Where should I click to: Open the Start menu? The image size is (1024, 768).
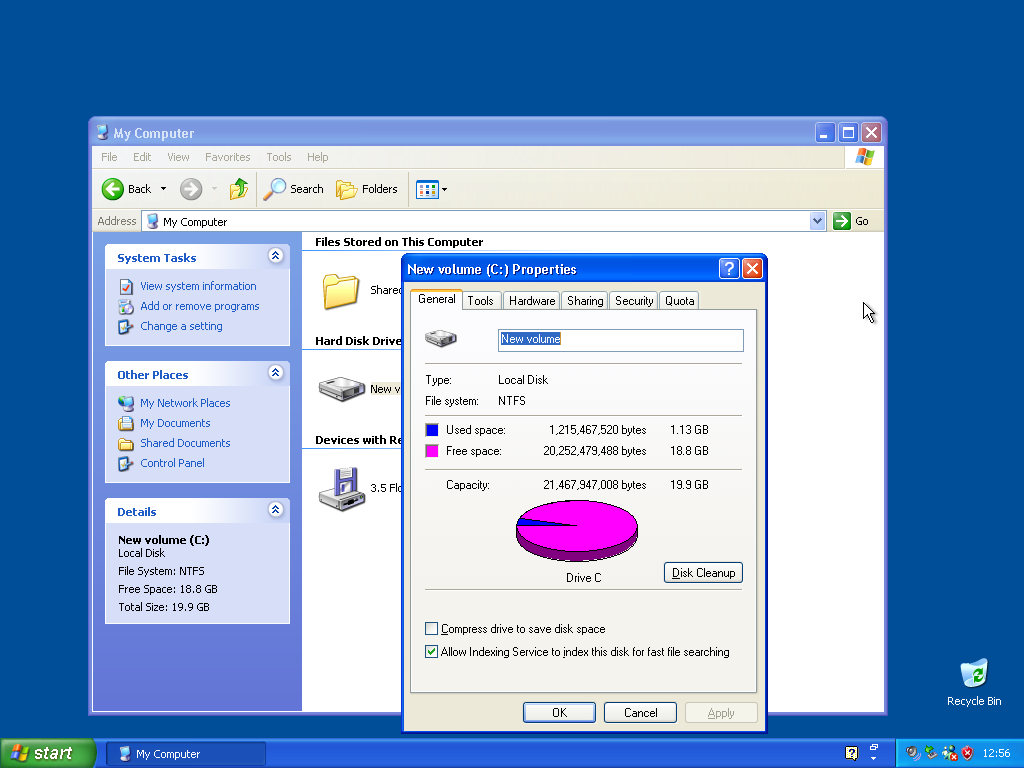coord(48,753)
